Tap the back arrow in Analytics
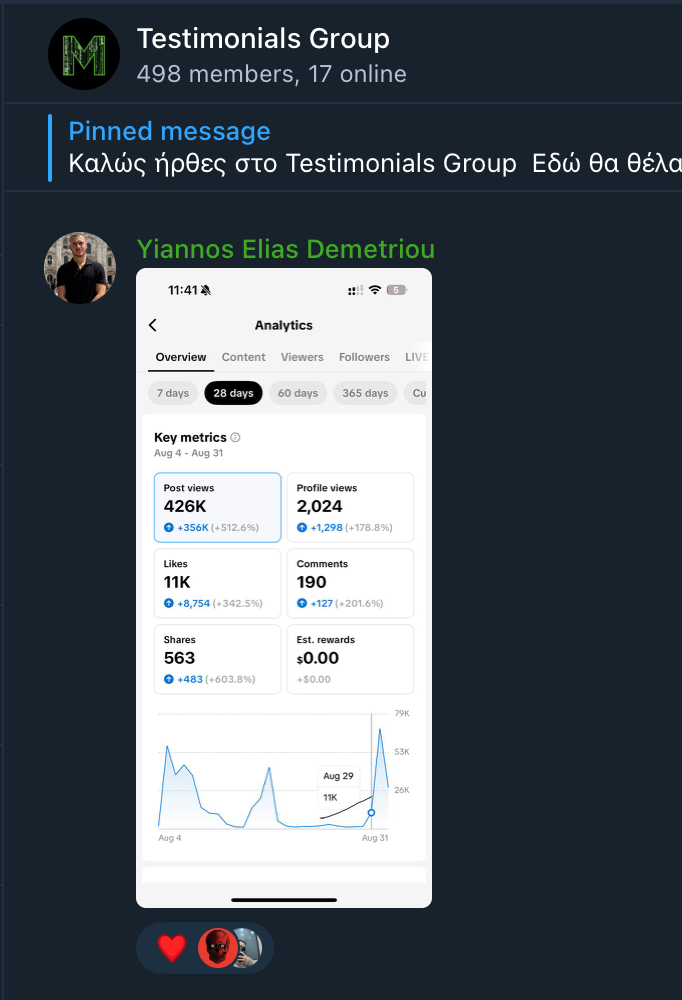682x1000 pixels. (153, 325)
